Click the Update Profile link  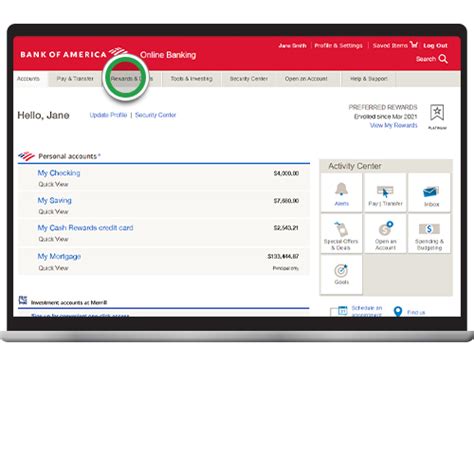coord(108,115)
